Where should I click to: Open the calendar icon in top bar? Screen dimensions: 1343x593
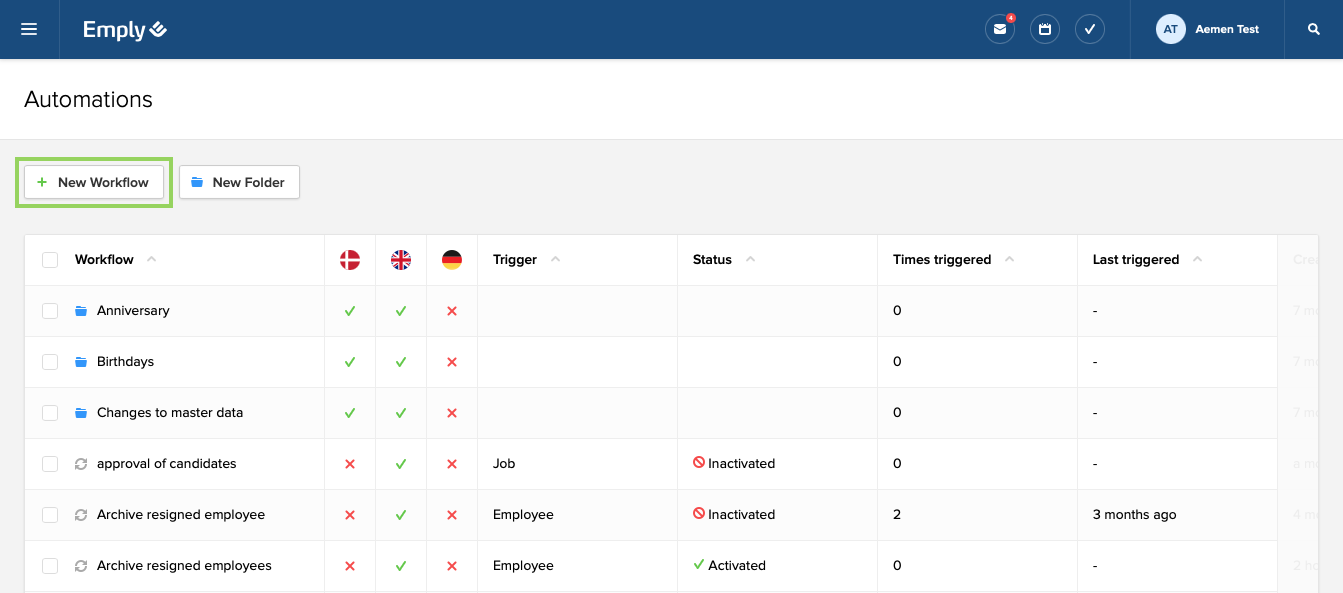(x=1045, y=29)
